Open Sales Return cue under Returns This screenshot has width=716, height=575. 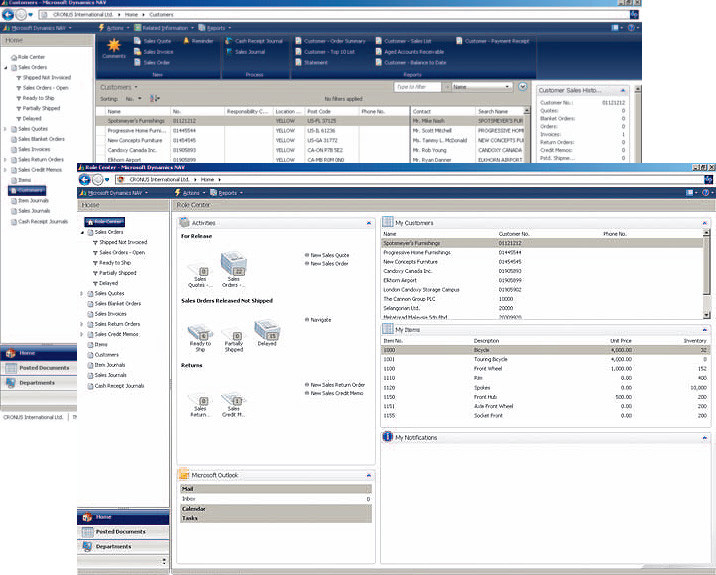point(200,405)
